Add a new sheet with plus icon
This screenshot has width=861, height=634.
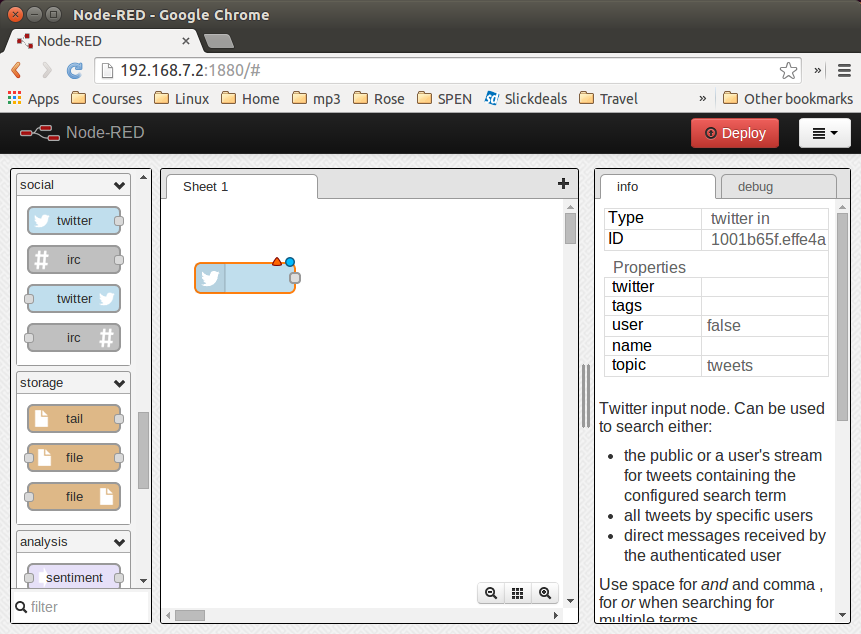coord(563,183)
